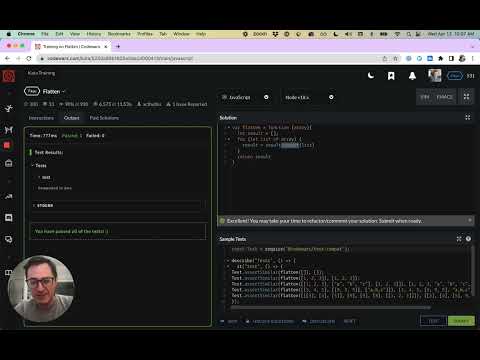Open Sample Tests help icon

click(x=468, y=239)
